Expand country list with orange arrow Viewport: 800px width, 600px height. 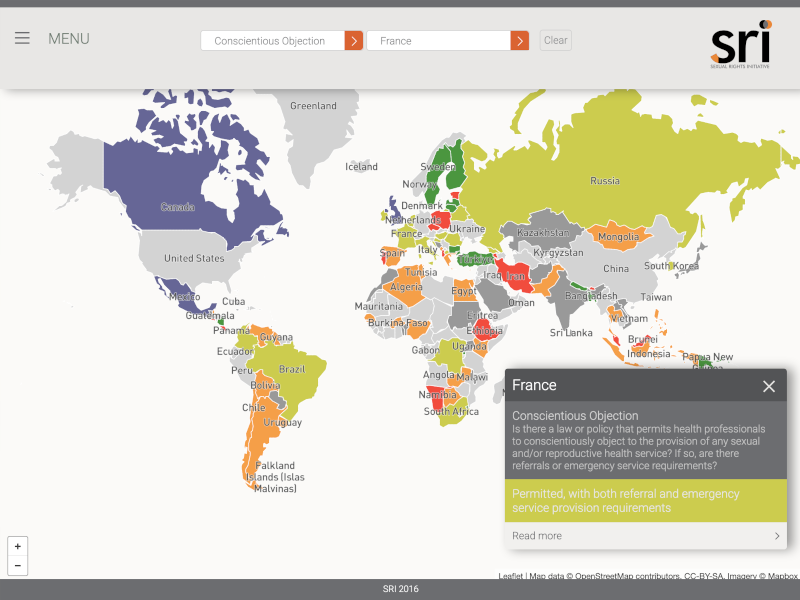coord(520,41)
